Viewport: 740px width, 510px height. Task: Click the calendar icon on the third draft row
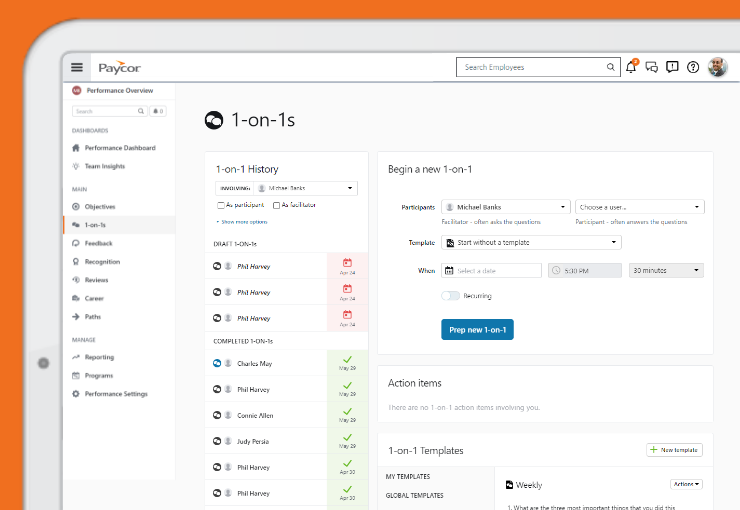click(x=347, y=315)
